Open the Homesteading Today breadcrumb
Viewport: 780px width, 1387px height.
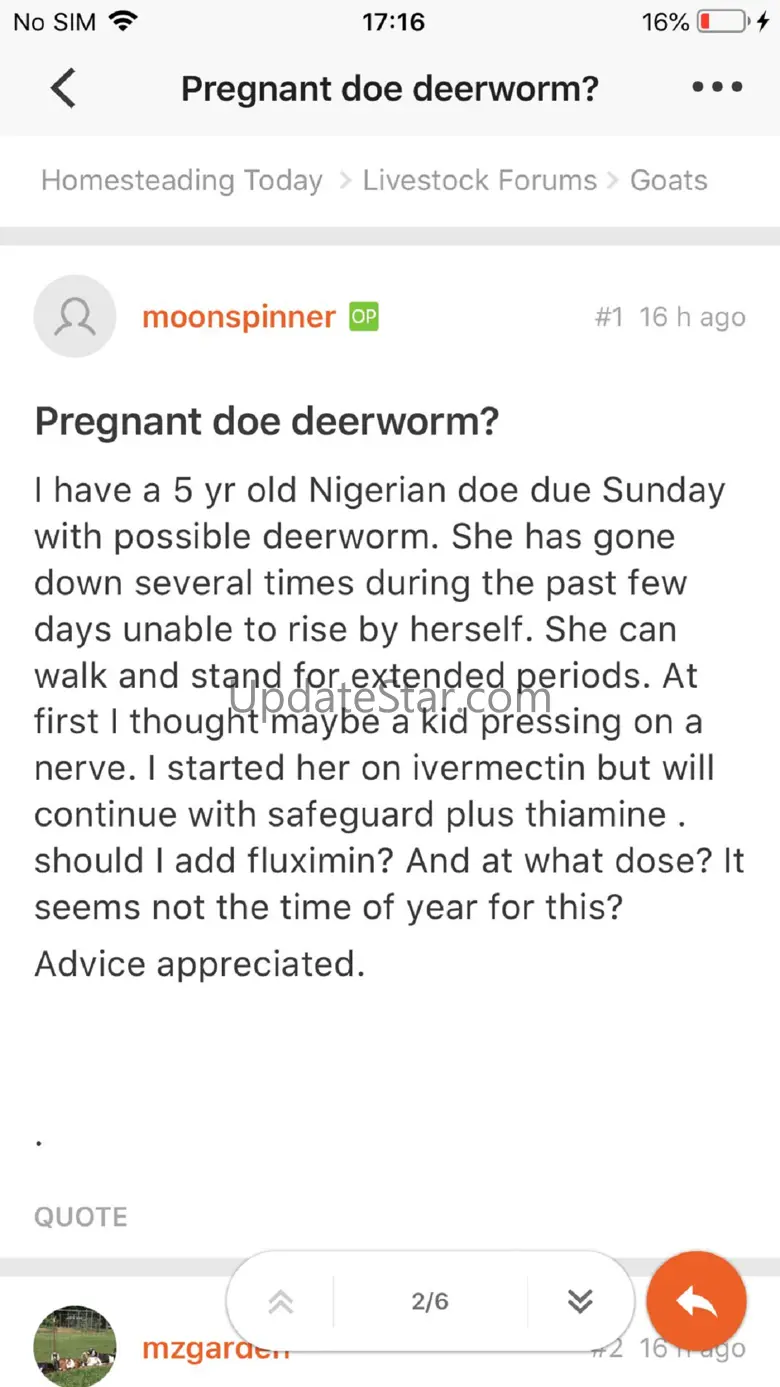click(182, 180)
